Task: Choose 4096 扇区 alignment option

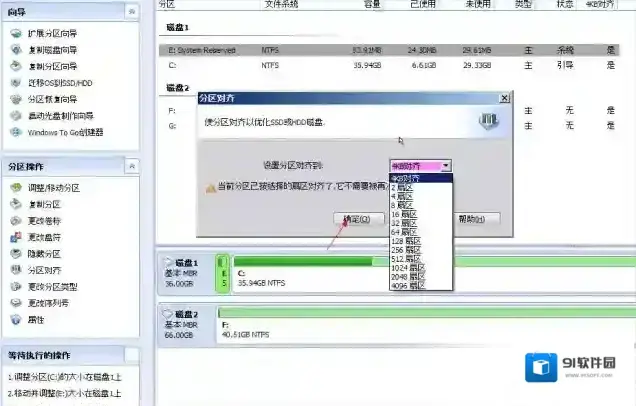Action: [x=410, y=284]
